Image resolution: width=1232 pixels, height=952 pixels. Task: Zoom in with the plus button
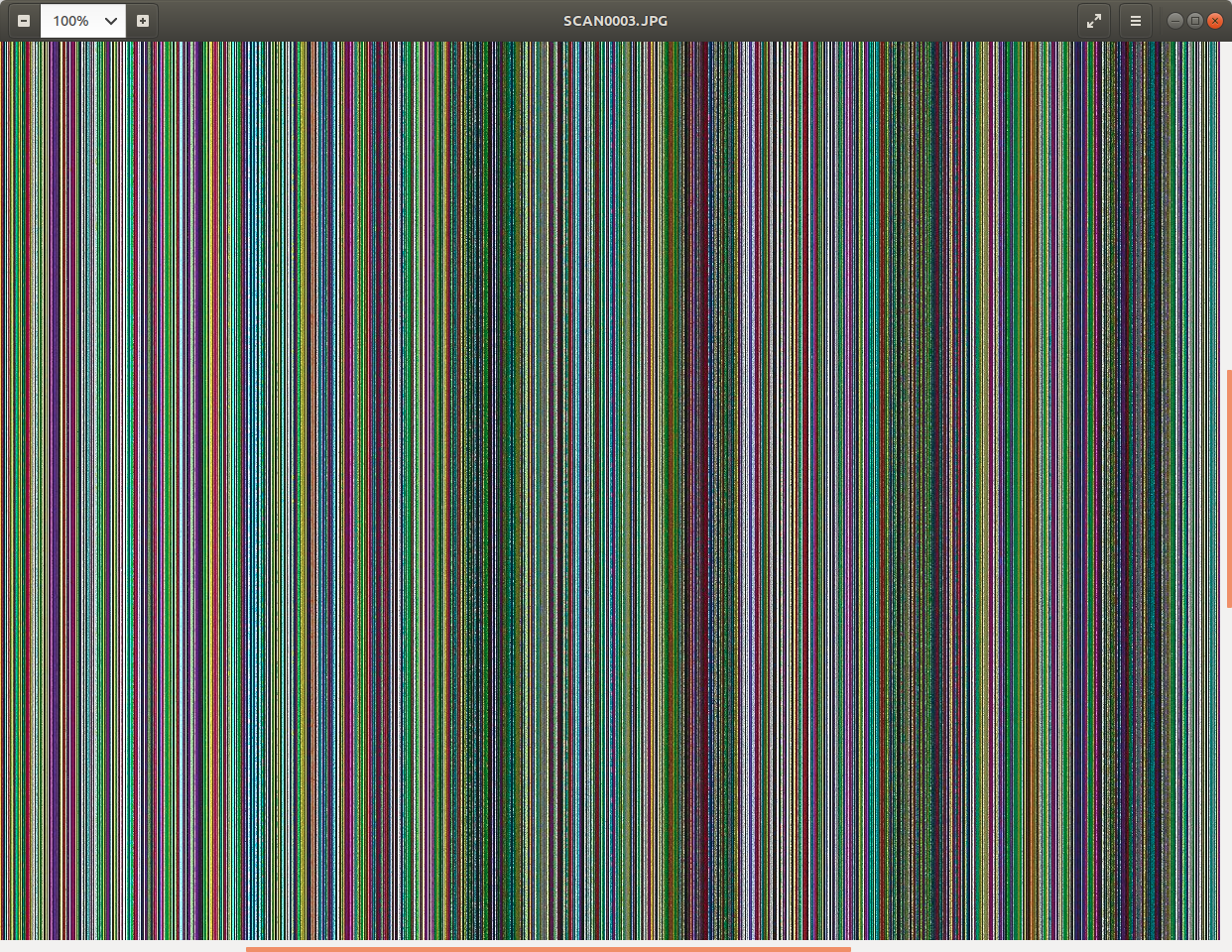pyautogui.click(x=143, y=21)
